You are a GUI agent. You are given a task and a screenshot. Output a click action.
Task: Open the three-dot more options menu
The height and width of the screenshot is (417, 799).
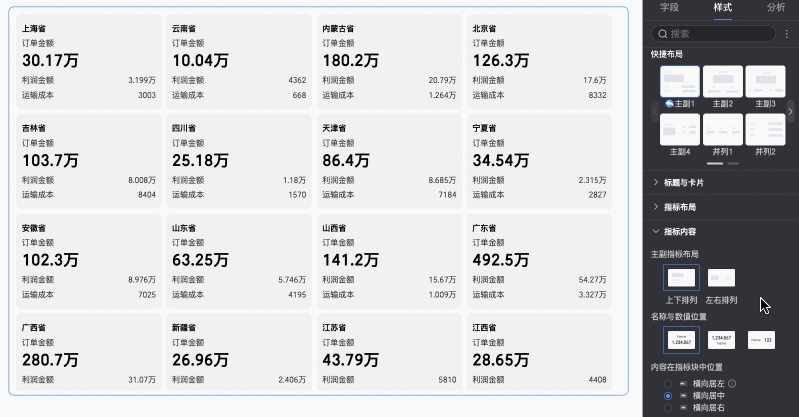787,34
